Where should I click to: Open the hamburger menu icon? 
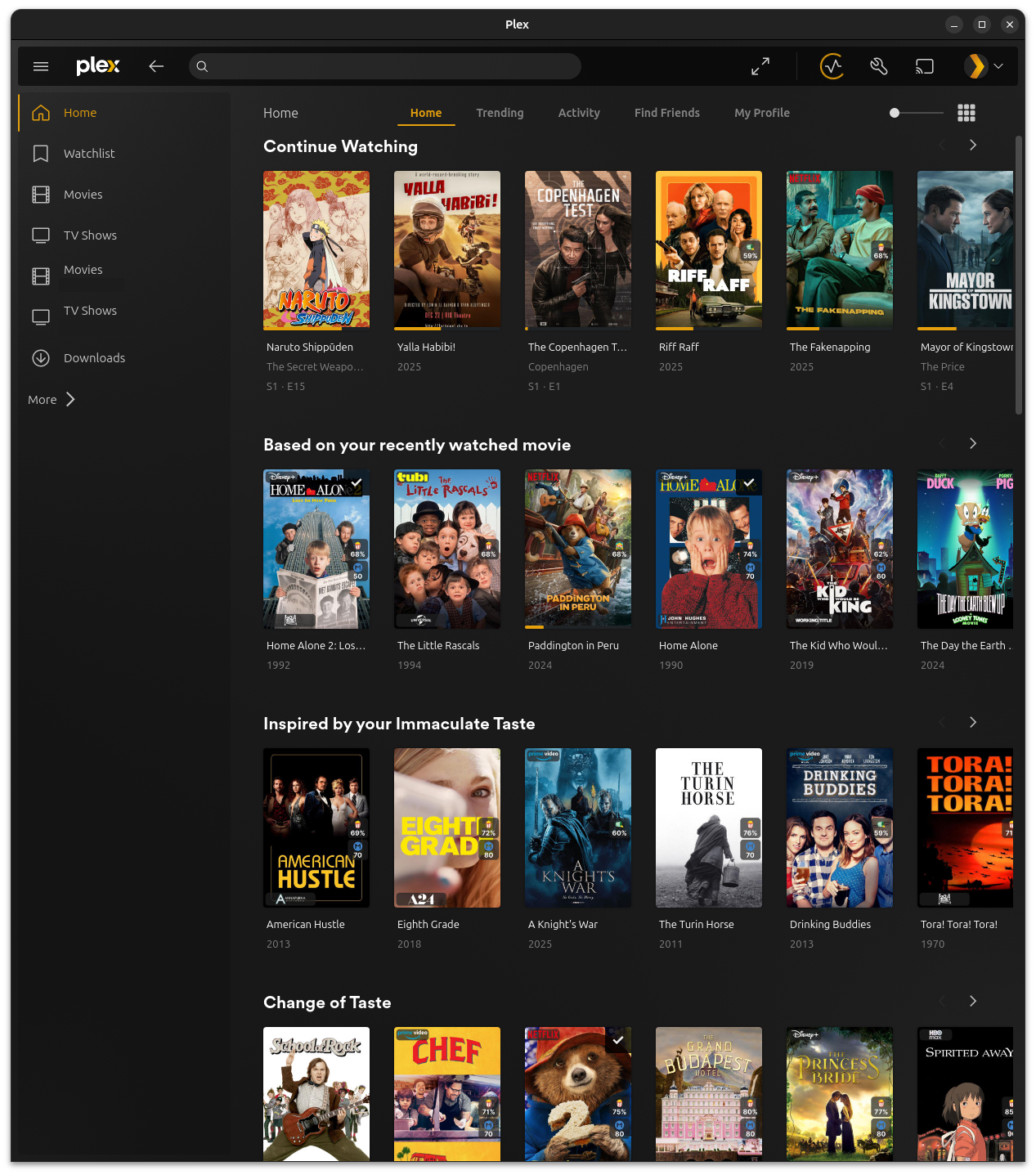[x=41, y=66]
